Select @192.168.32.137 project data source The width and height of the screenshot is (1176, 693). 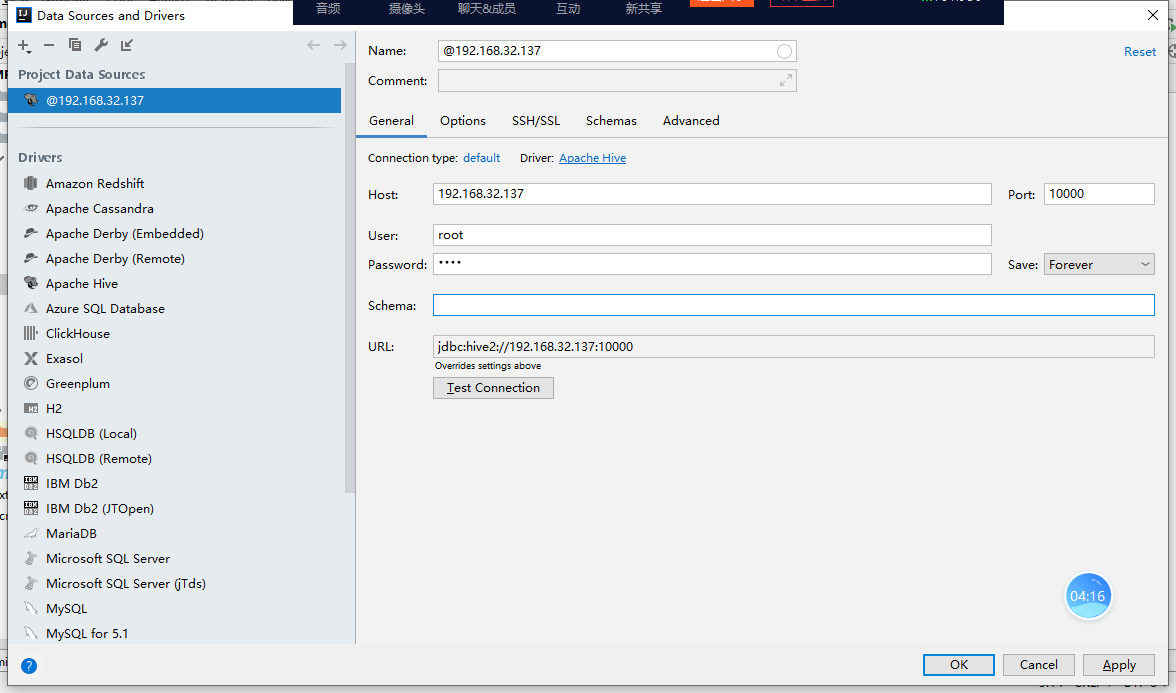[174, 100]
